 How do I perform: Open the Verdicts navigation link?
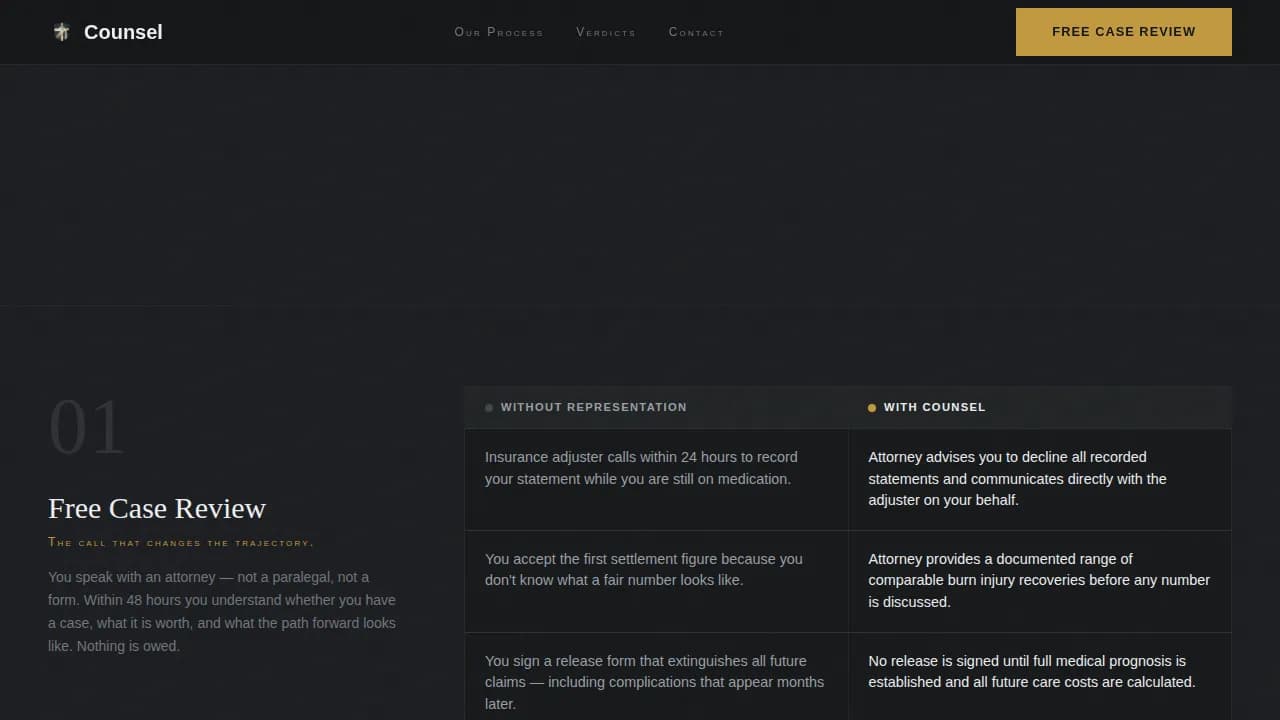click(x=606, y=32)
